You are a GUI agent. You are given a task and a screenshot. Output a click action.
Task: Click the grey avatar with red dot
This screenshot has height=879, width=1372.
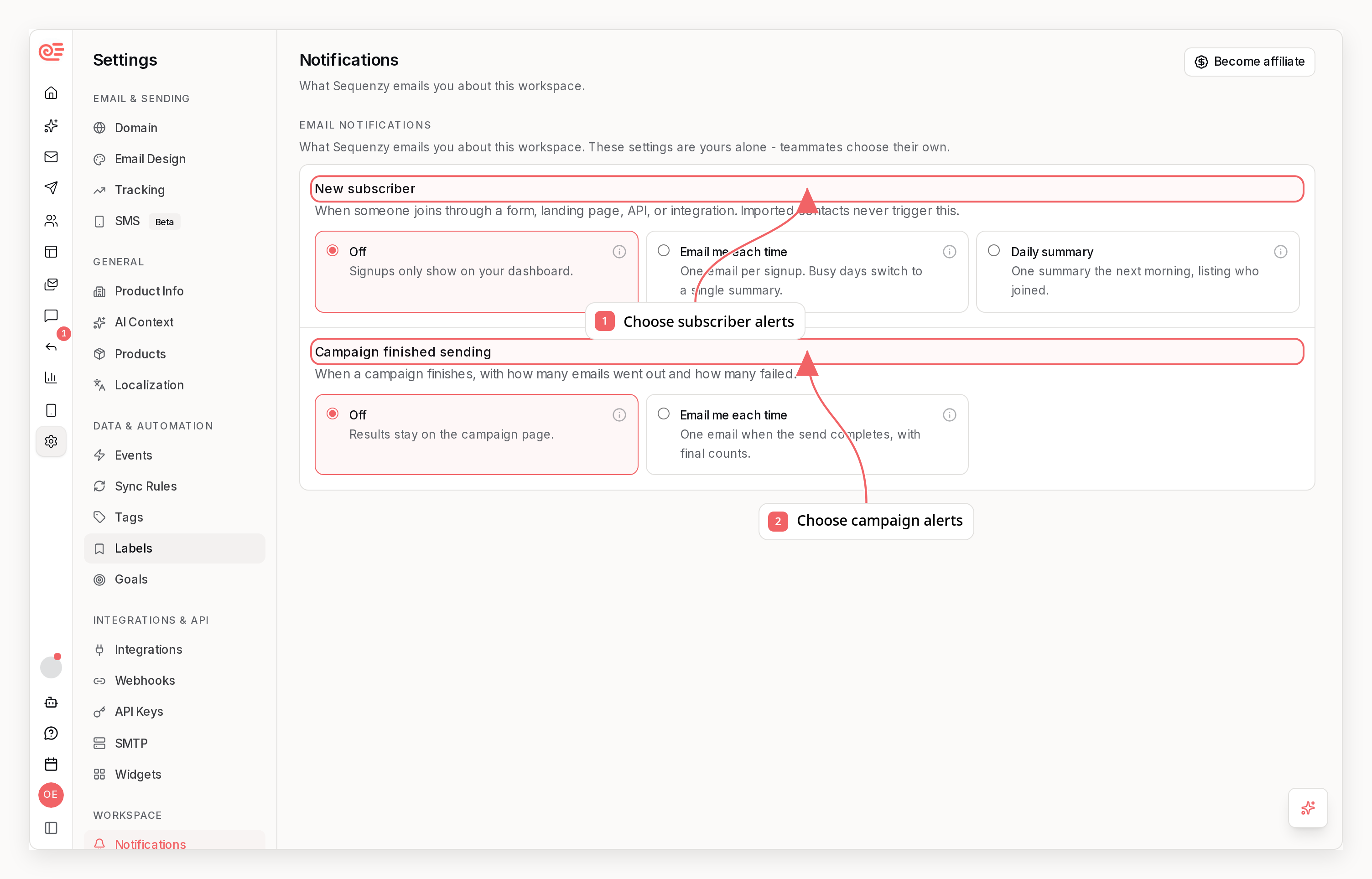51,667
